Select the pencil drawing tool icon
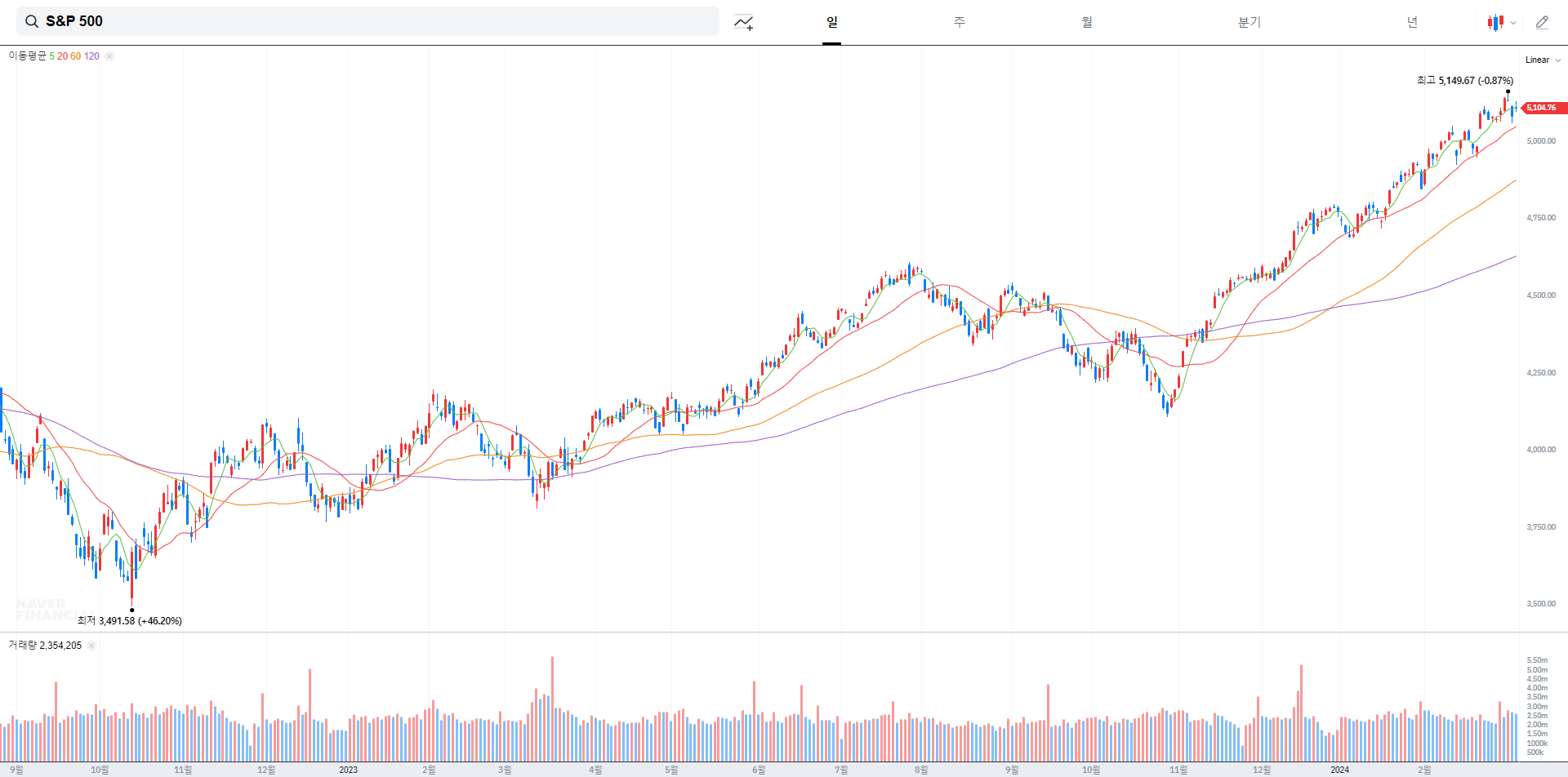The width and height of the screenshot is (1568, 777). click(x=1542, y=23)
